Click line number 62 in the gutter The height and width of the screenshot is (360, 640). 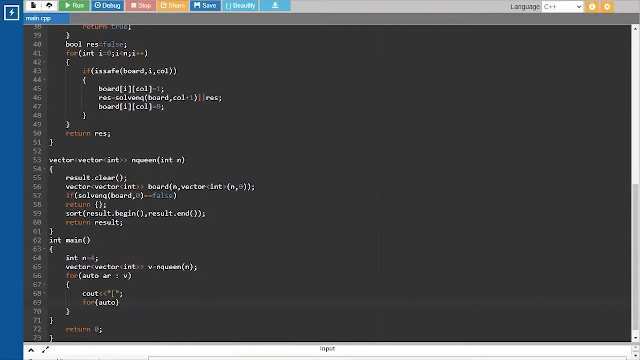click(37, 240)
